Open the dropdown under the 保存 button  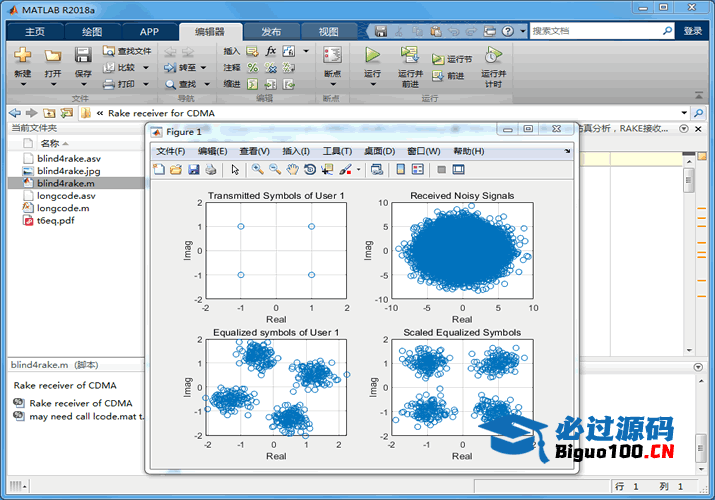pos(83,84)
